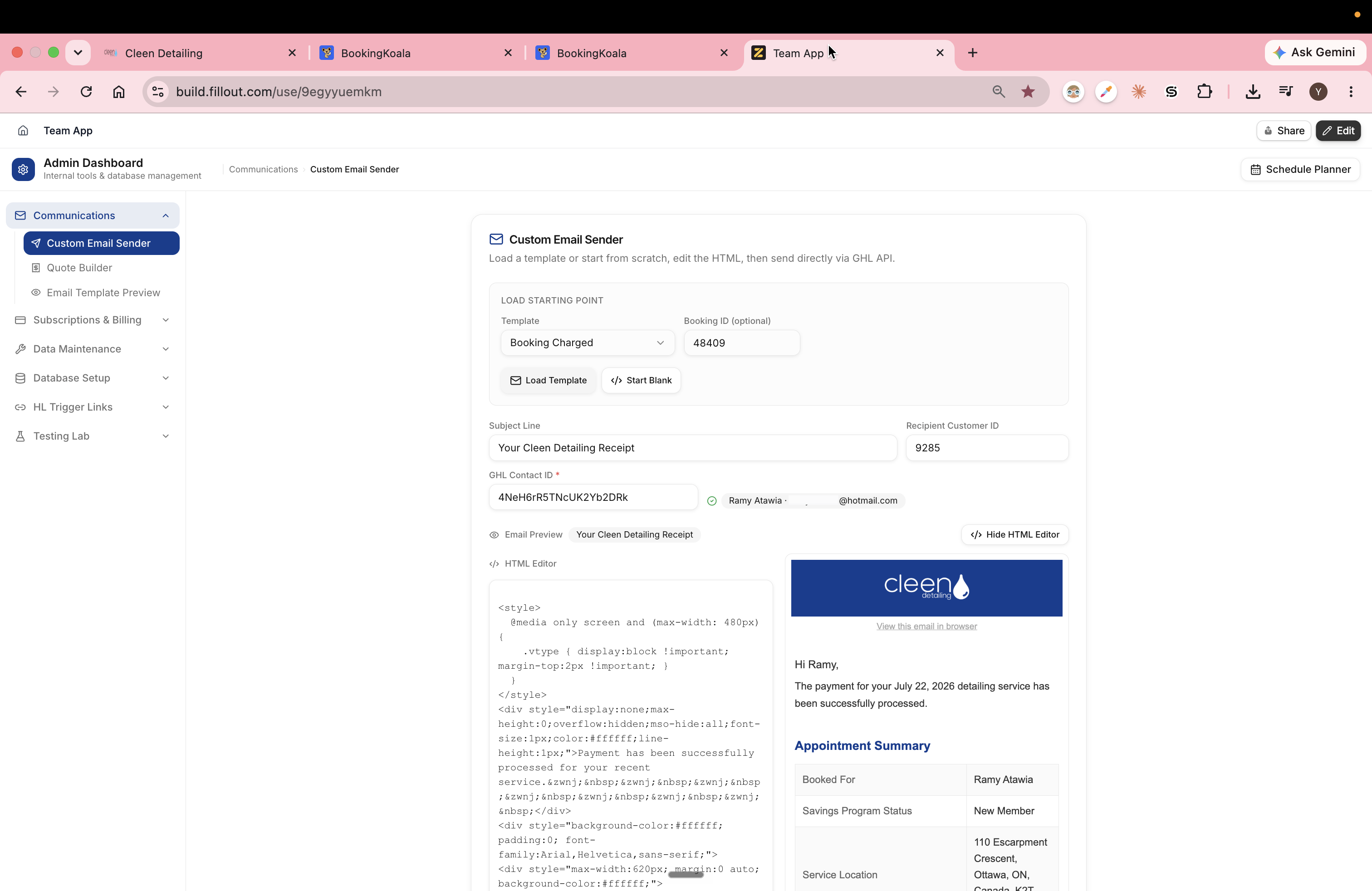Open the profile avatar Y
The width and height of the screenshot is (1372, 891).
coord(1318,92)
